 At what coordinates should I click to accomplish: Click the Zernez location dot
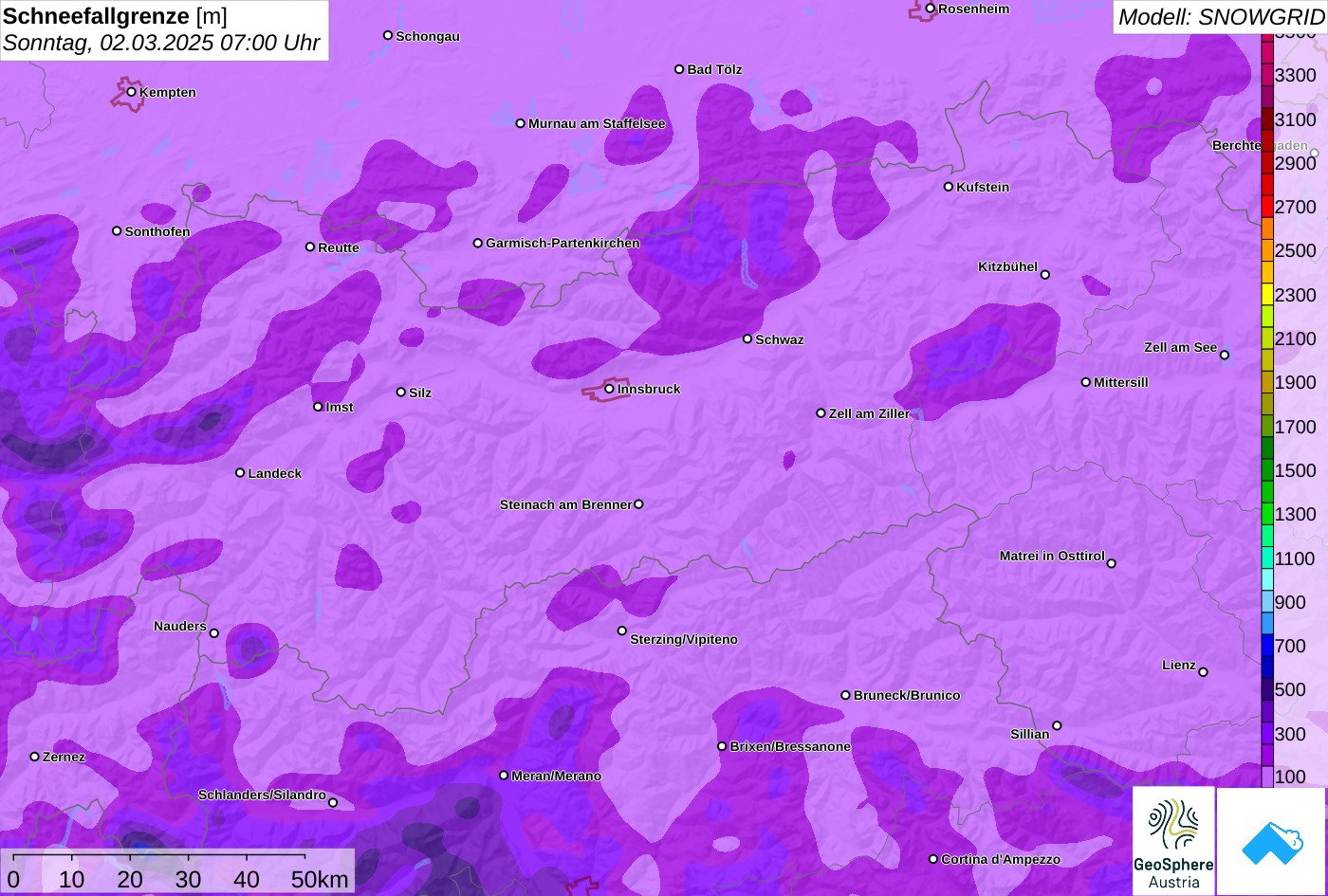[35, 757]
